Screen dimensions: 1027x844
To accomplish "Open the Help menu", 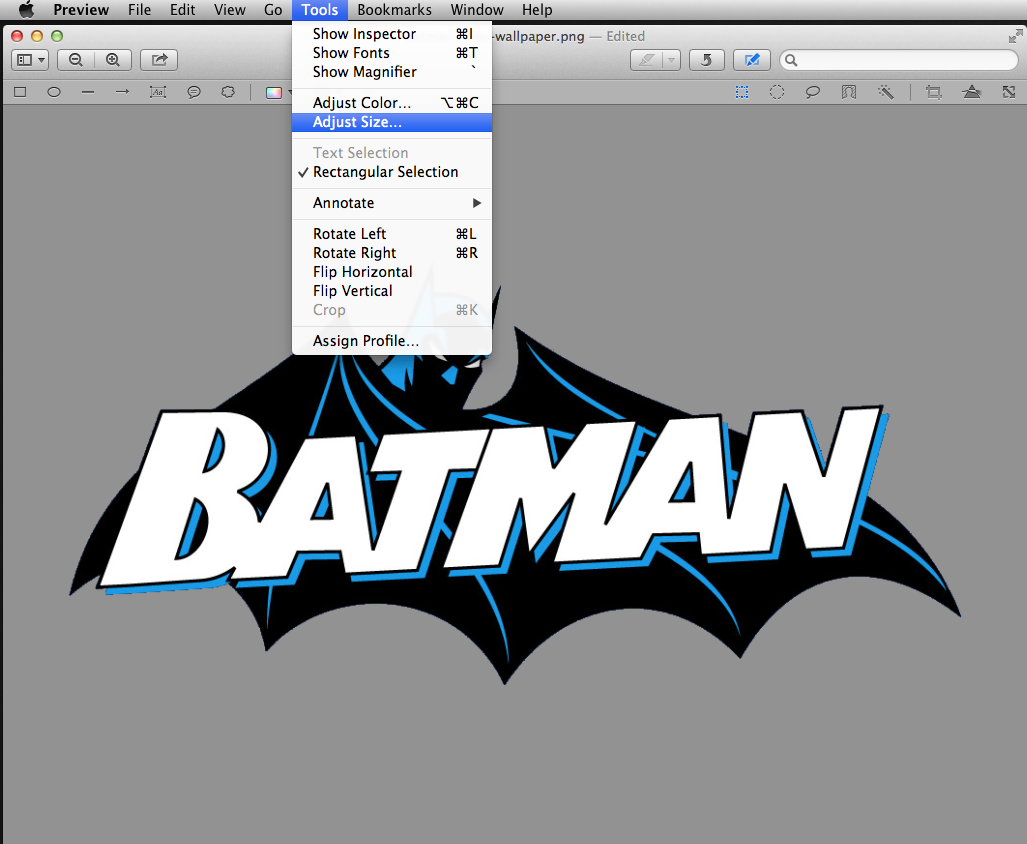I will [537, 10].
